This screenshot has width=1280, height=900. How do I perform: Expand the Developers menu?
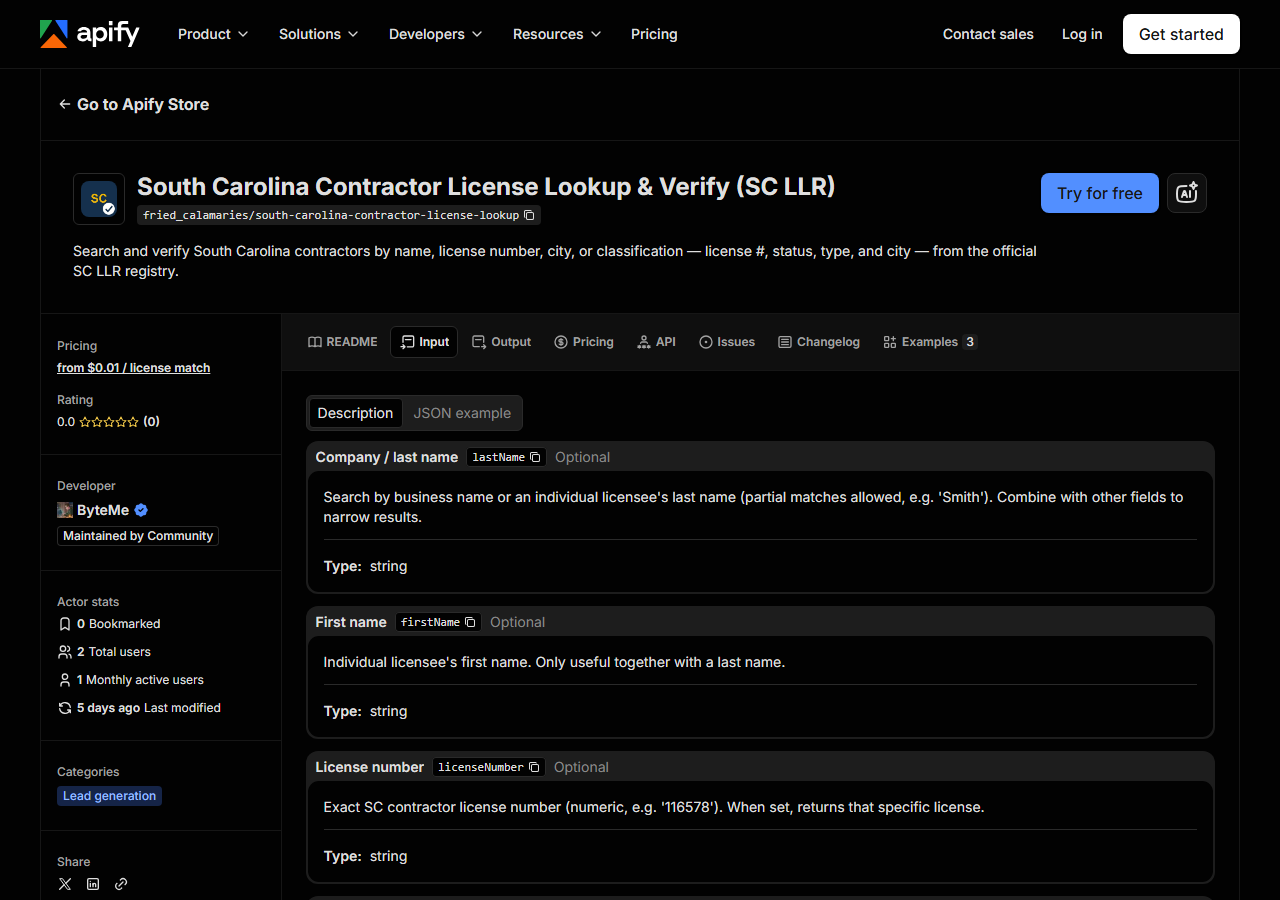tap(436, 34)
